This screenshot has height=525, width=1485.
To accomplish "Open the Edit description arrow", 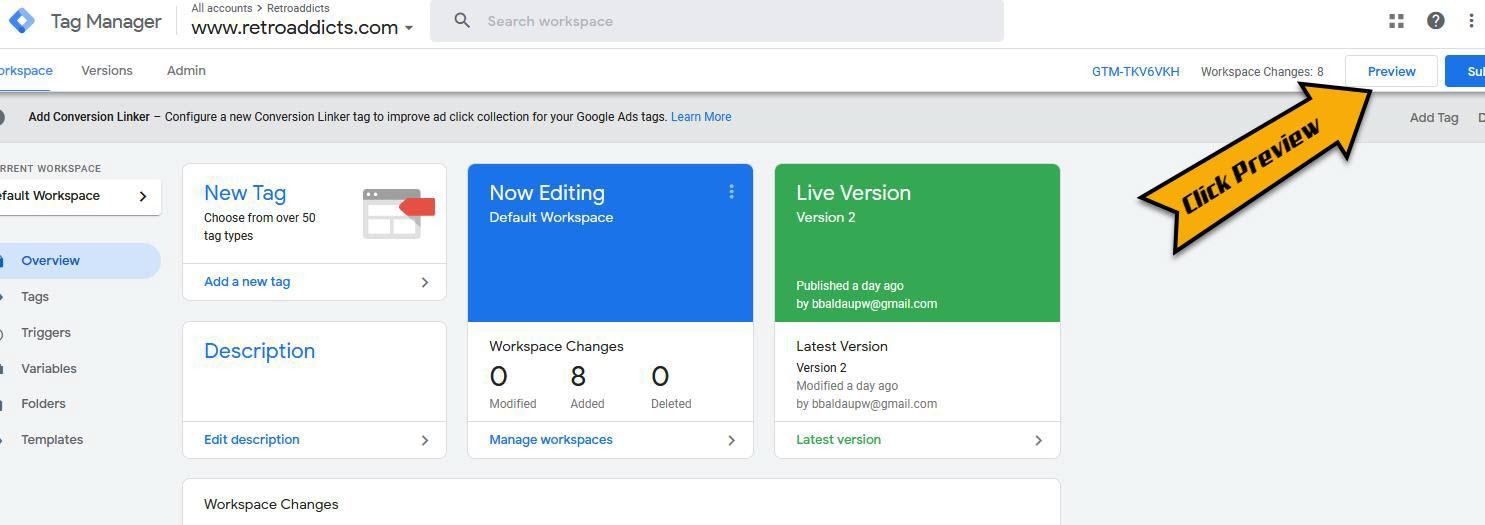I will coord(424,440).
